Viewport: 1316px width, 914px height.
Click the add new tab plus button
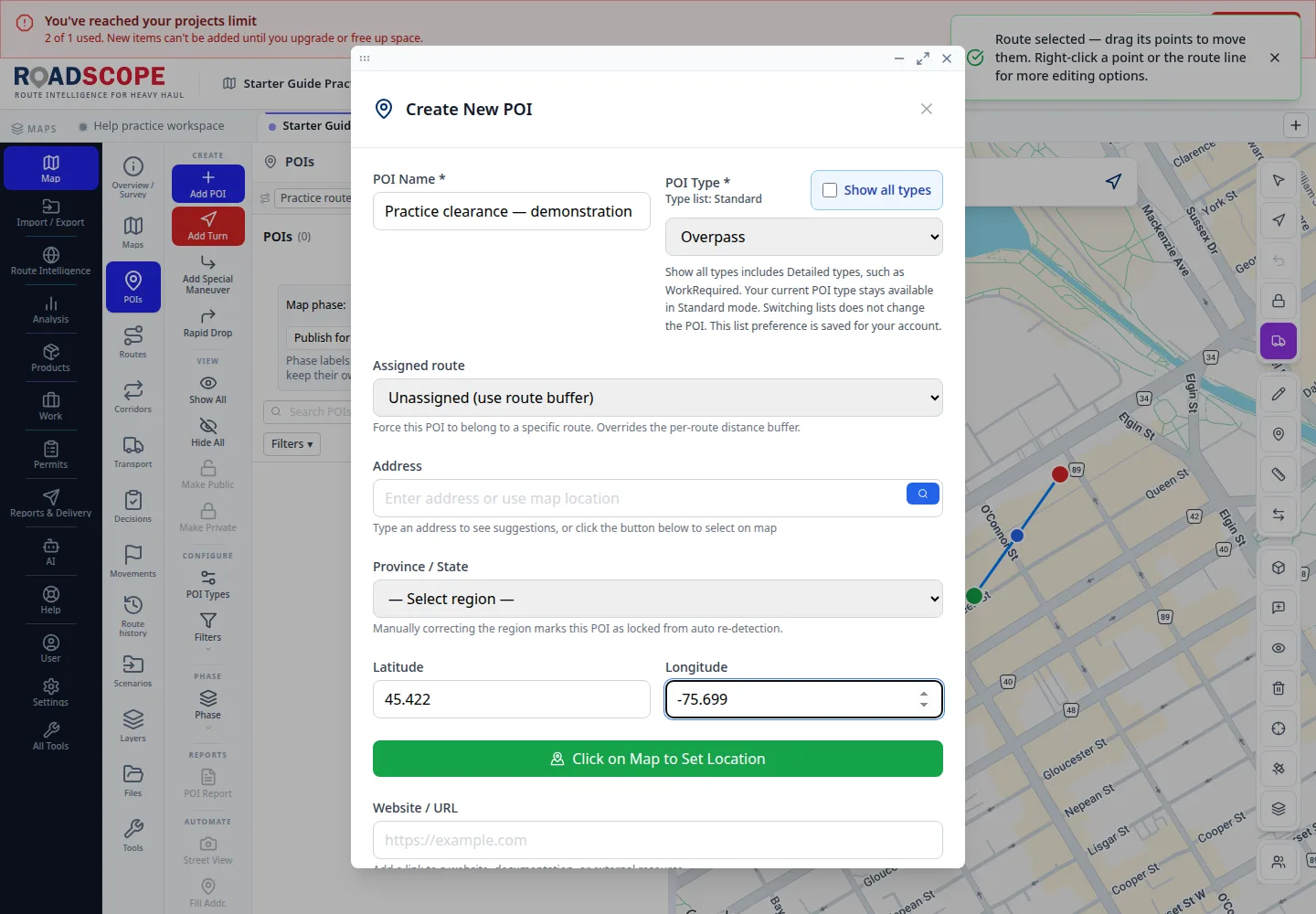tap(1296, 126)
